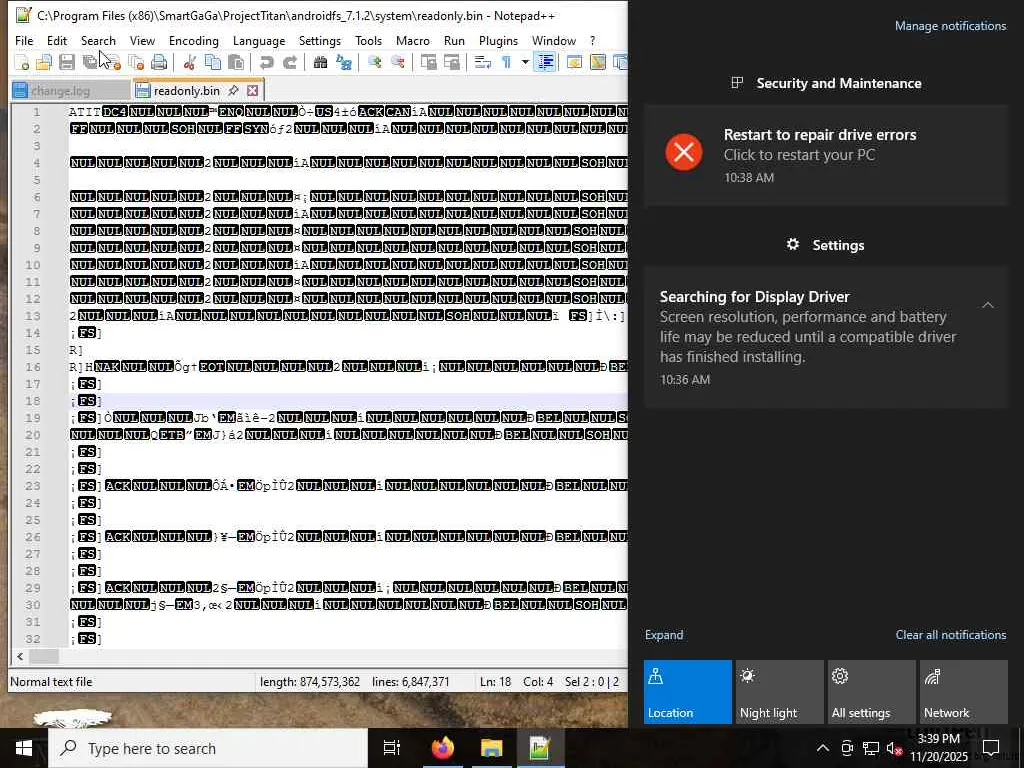Toggle Word Wrap from the toolbar
Image resolution: width=1024 pixels, height=768 pixels.
coord(483,63)
